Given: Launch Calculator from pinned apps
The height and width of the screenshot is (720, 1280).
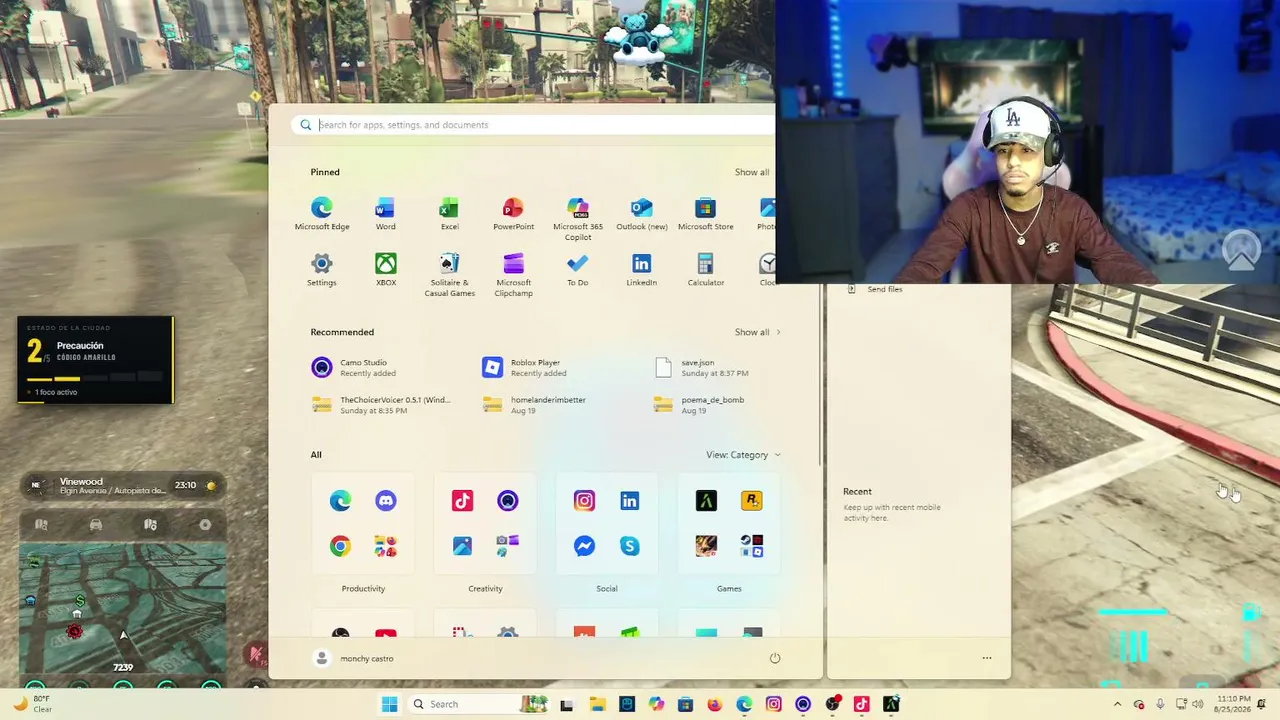Looking at the screenshot, I should pyautogui.click(x=705, y=270).
